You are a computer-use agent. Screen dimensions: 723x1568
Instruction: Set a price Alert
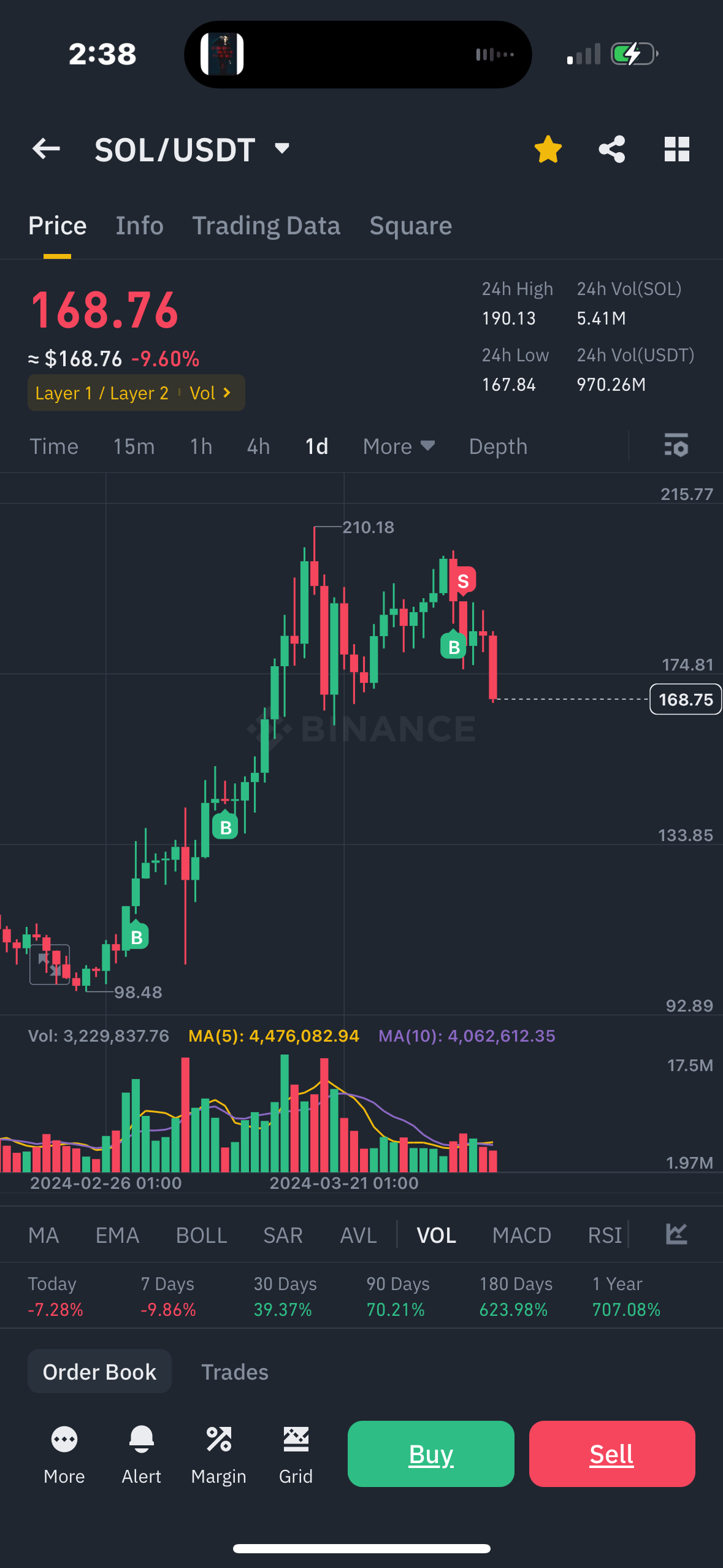tap(141, 1455)
